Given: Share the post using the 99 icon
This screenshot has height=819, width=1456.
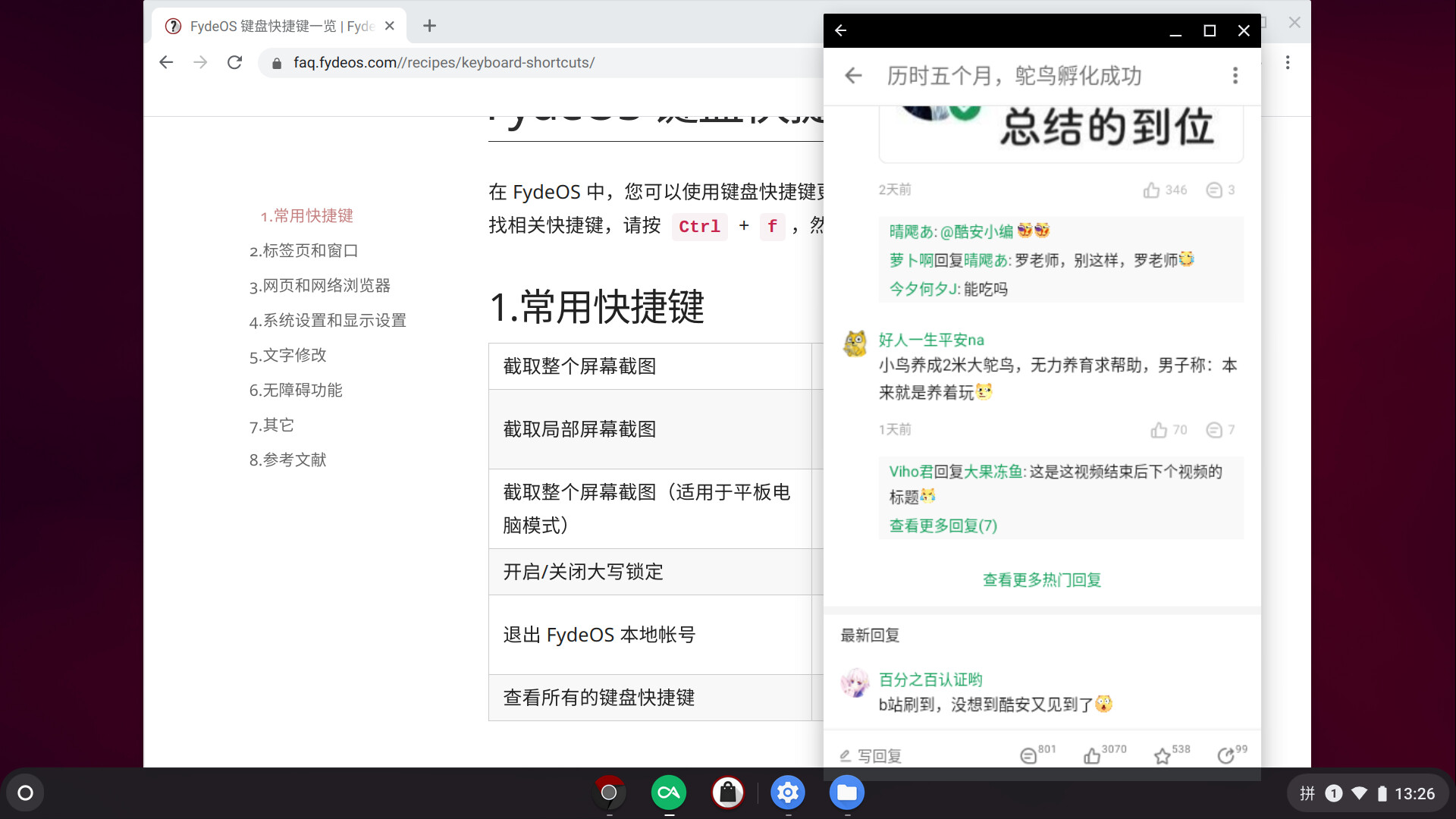Looking at the screenshot, I should pyautogui.click(x=1232, y=754).
